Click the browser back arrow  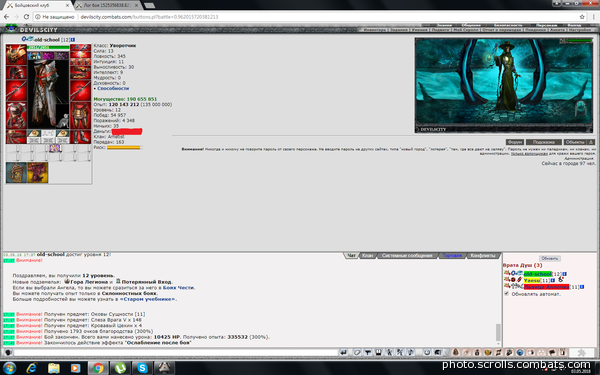coord(6,17)
